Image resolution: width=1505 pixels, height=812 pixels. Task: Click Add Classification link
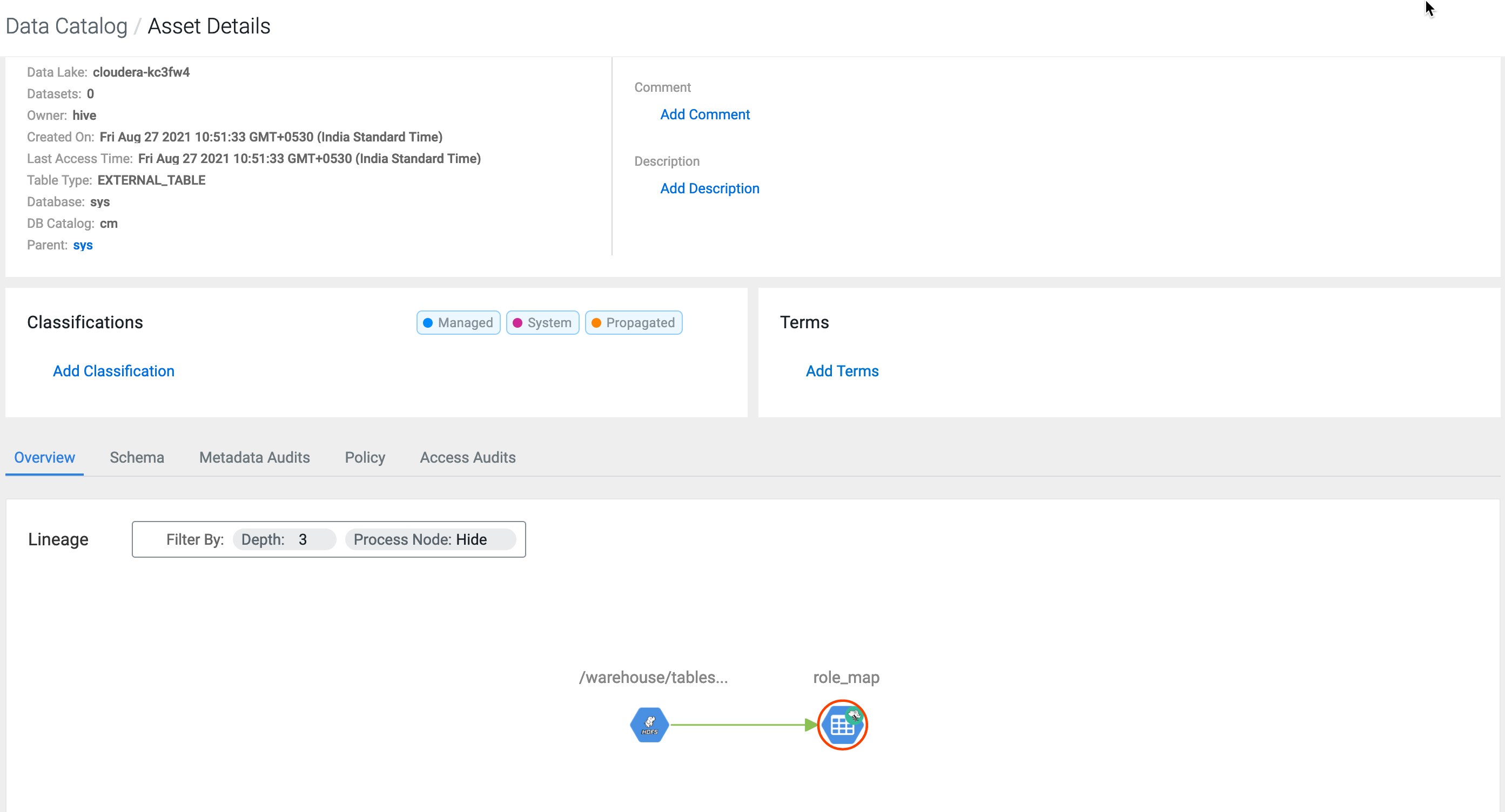(x=113, y=371)
